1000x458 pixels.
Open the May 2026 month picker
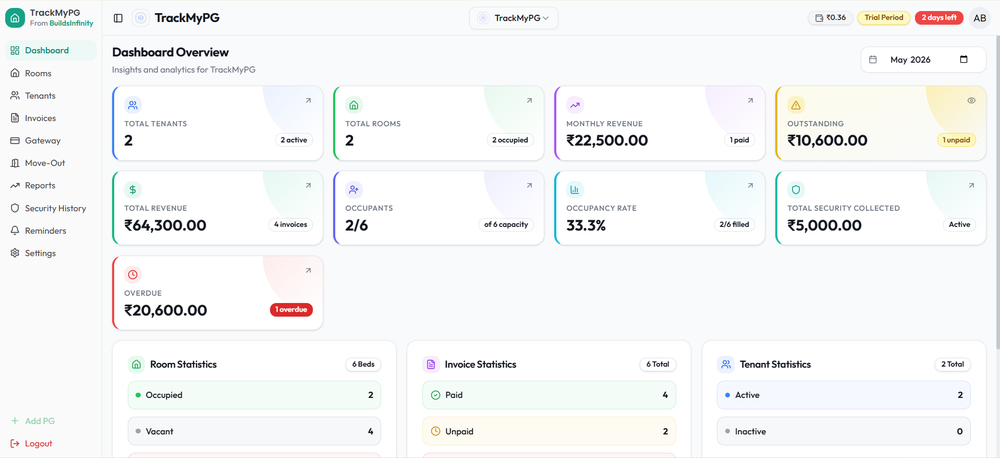pos(923,59)
